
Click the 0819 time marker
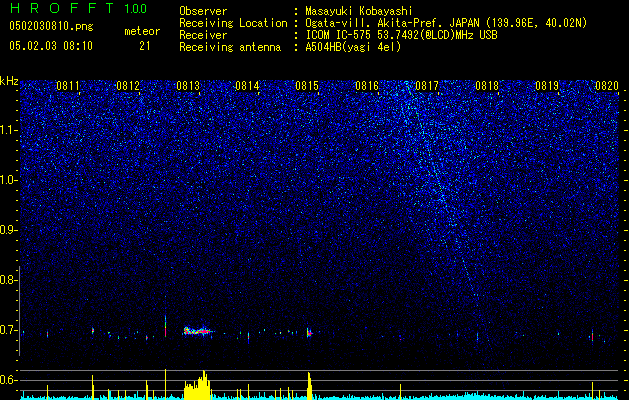click(547, 86)
